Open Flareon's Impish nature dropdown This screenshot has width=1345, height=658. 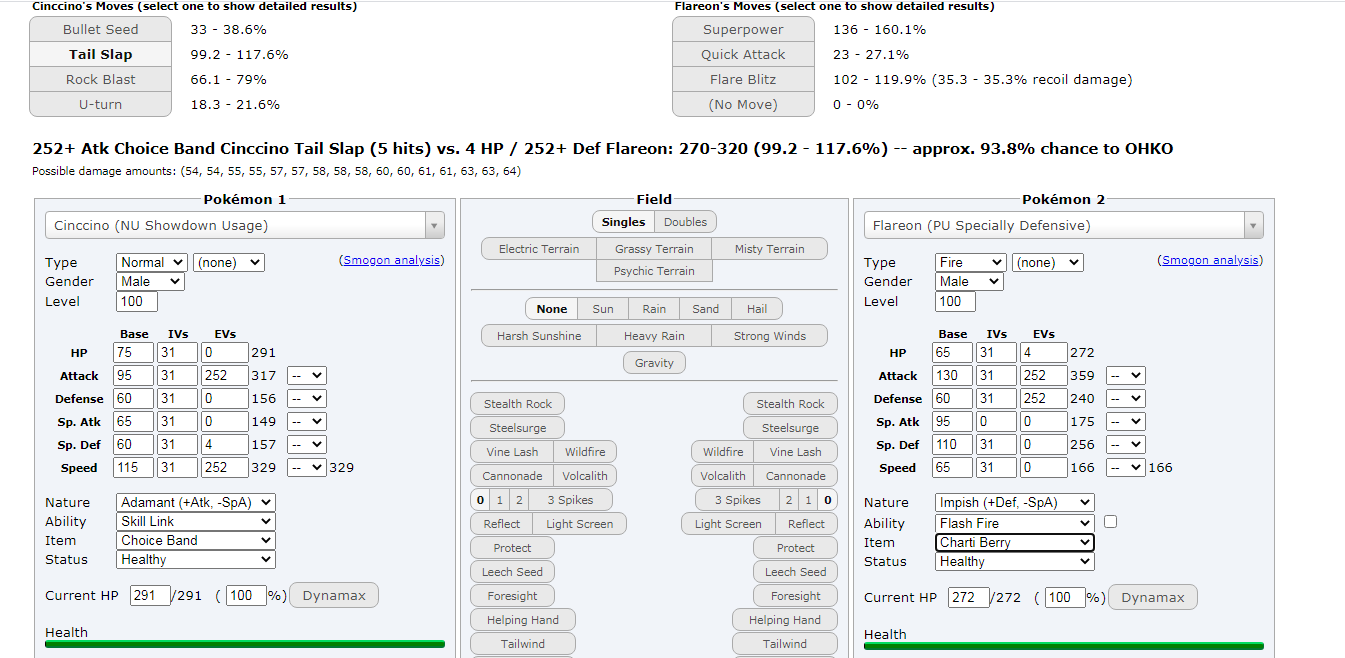pos(1015,502)
